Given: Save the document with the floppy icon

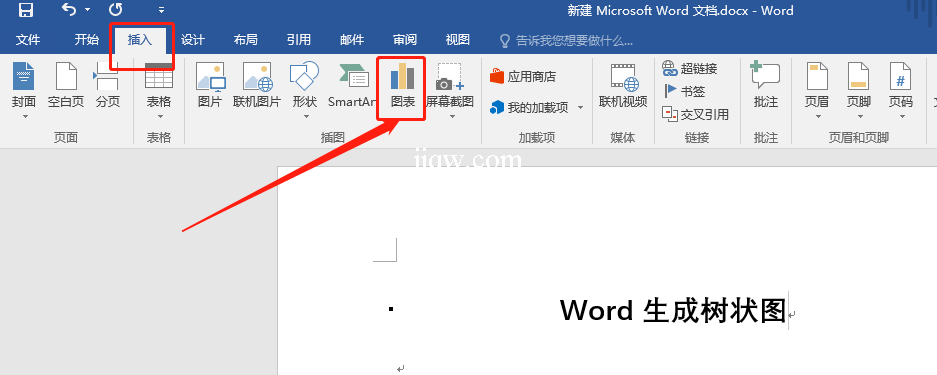Looking at the screenshot, I should (x=26, y=10).
